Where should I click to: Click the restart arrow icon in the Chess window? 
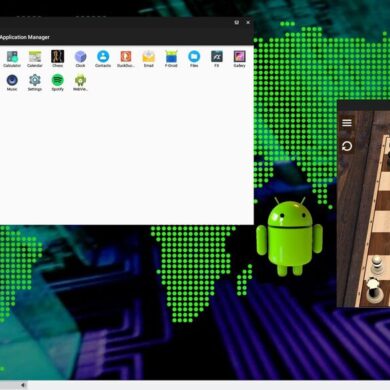point(347,146)
